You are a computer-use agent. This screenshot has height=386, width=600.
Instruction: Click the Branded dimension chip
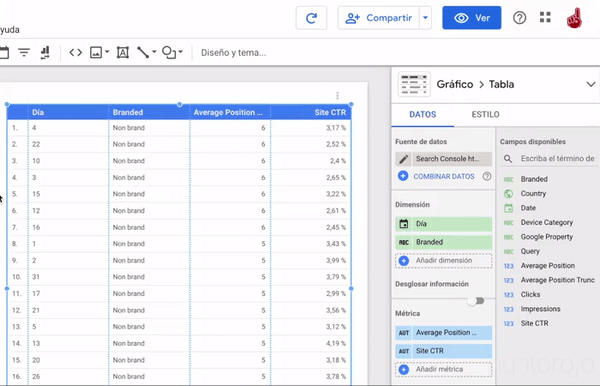443,242
